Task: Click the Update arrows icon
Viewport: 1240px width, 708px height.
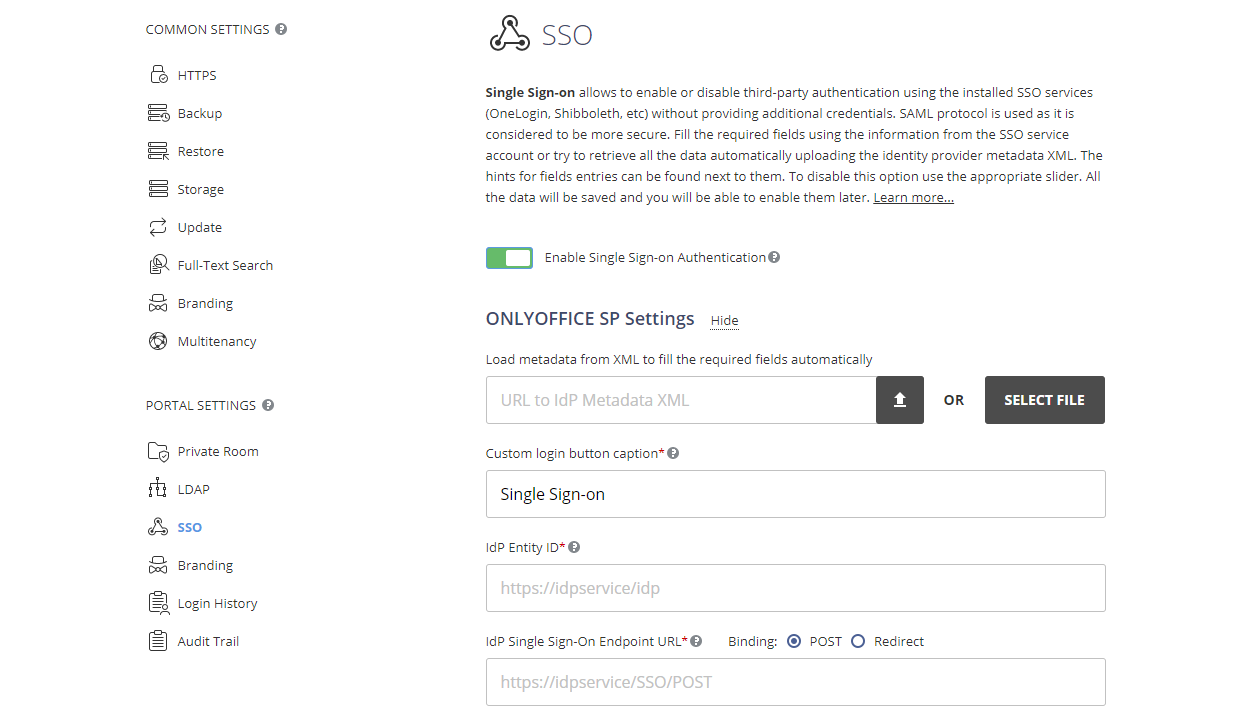Action: 158,227
